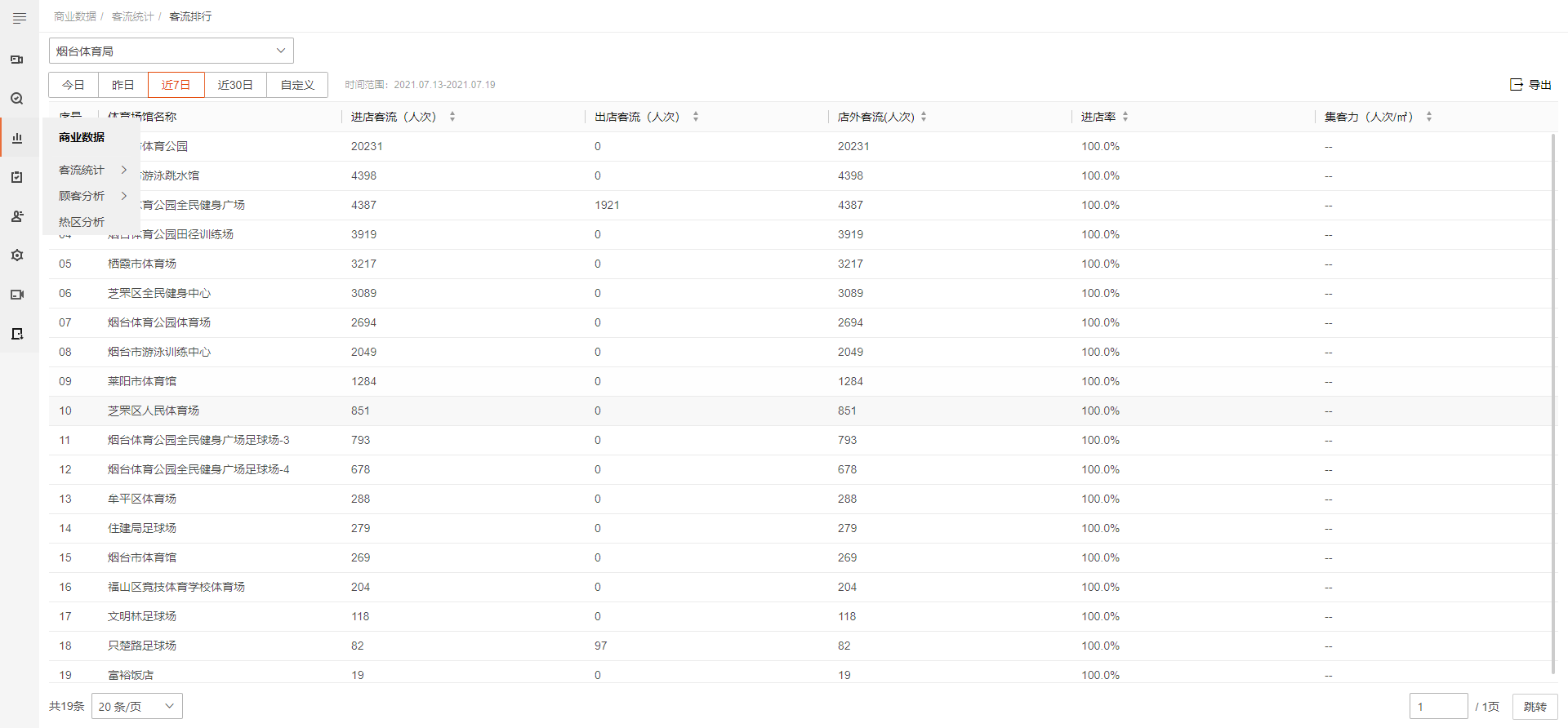Click the 导出 export icon
The width and height of the screenshot is (1568, 728).
tap(1517, 85)
